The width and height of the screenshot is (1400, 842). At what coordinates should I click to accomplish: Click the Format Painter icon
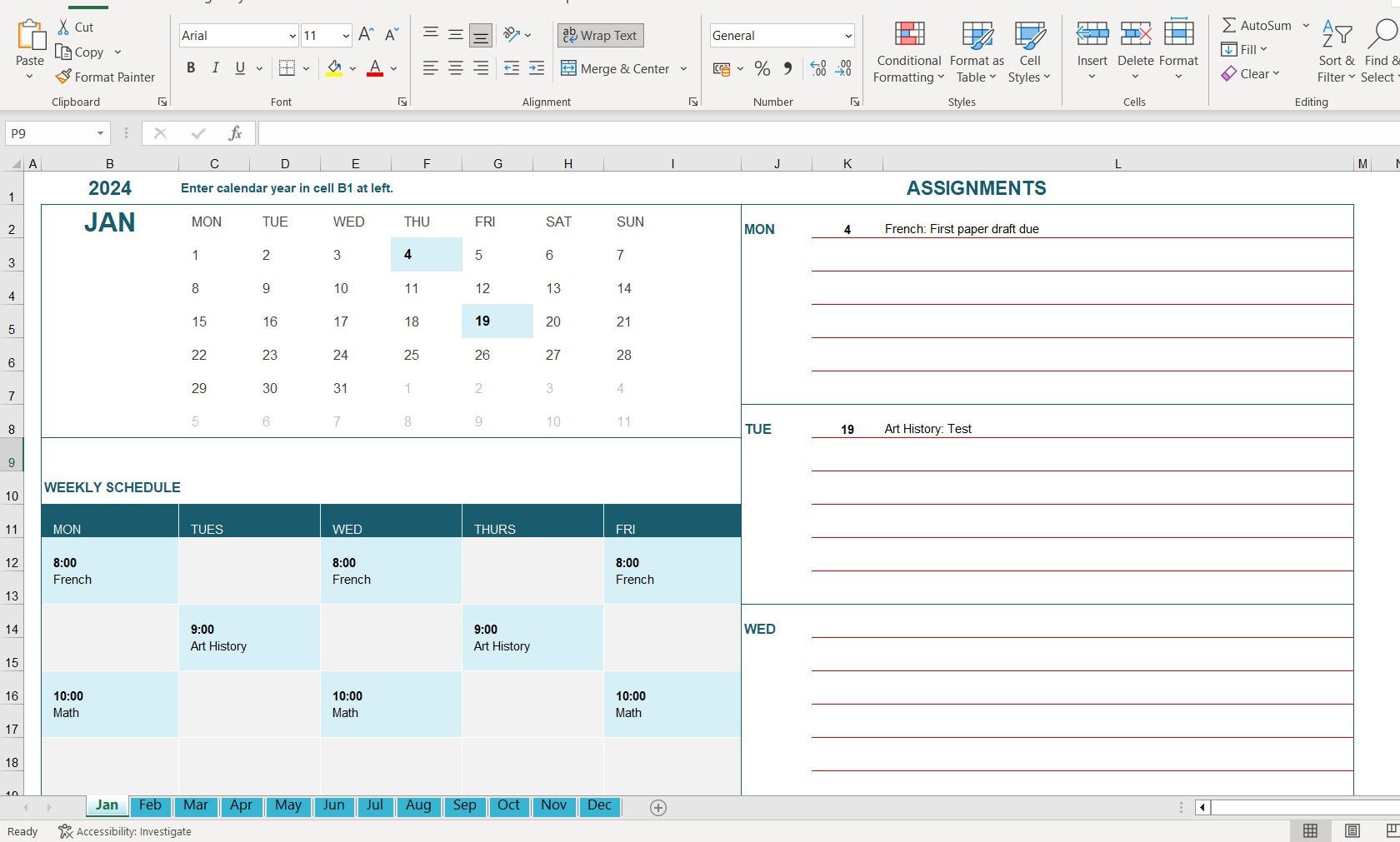(x=106, y=77)
